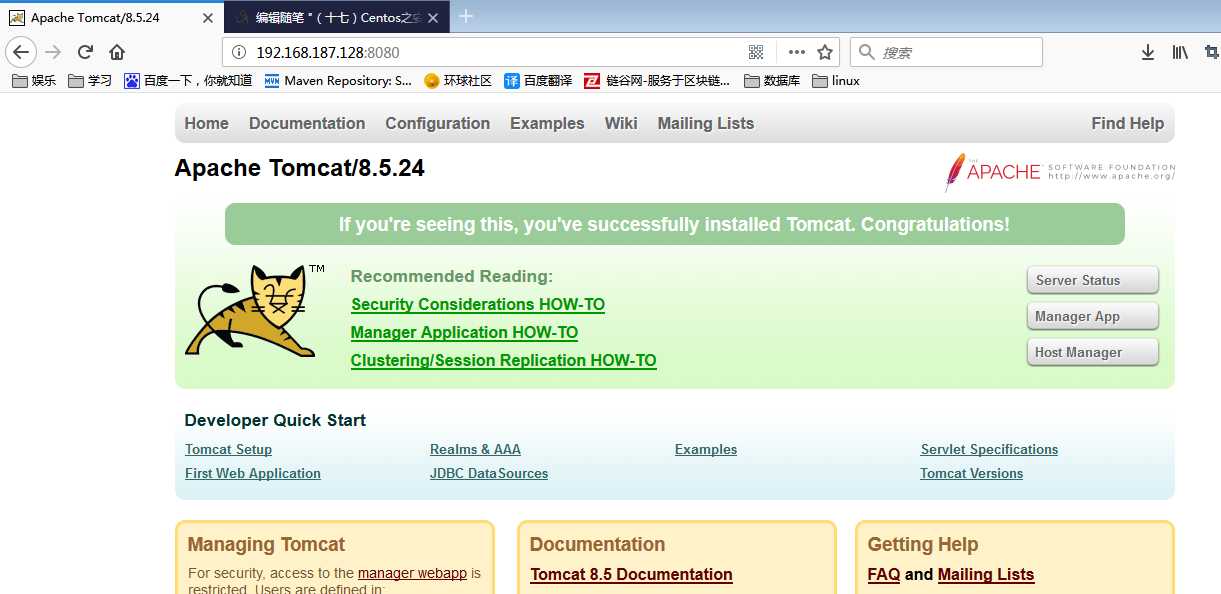Image resolution: width=1221 pixels, height=594 pixels.
Task: Open Wiki in the Tomcat navigation bar
Action: click(x=621, y=123)
